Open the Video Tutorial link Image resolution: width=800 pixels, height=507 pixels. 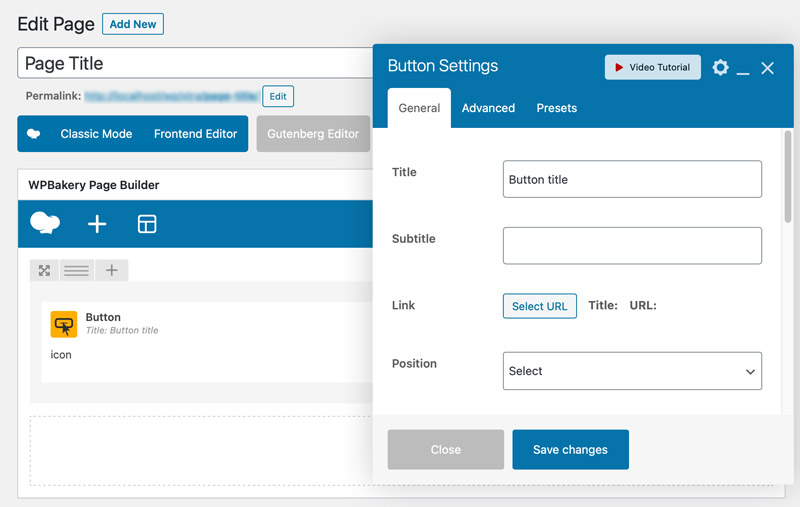[652, 67]
